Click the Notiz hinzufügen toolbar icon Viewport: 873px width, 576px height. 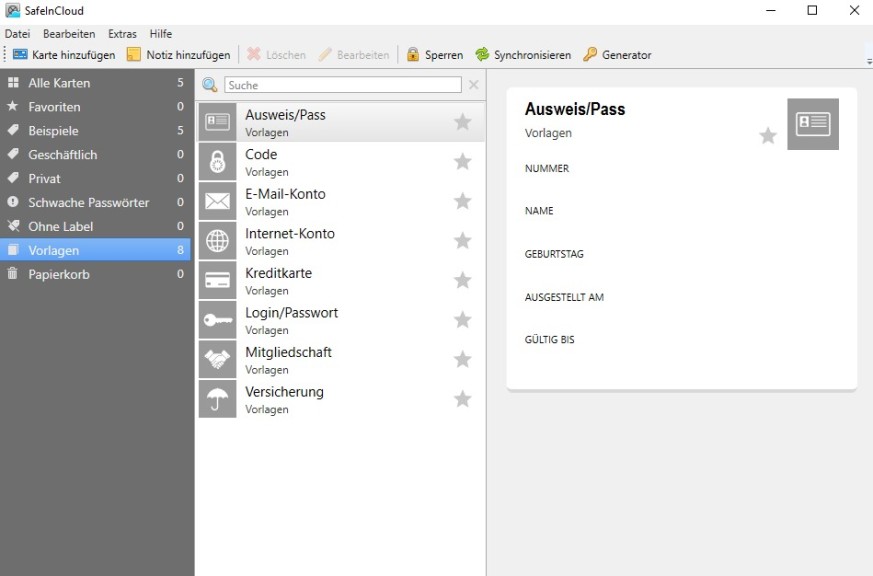point(134,55)
